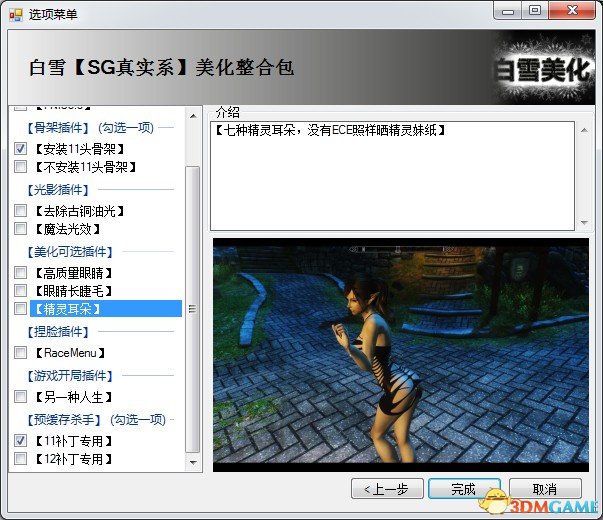Click description box scroll down arrow
This screenshot has width=603, height=520.
584,222
